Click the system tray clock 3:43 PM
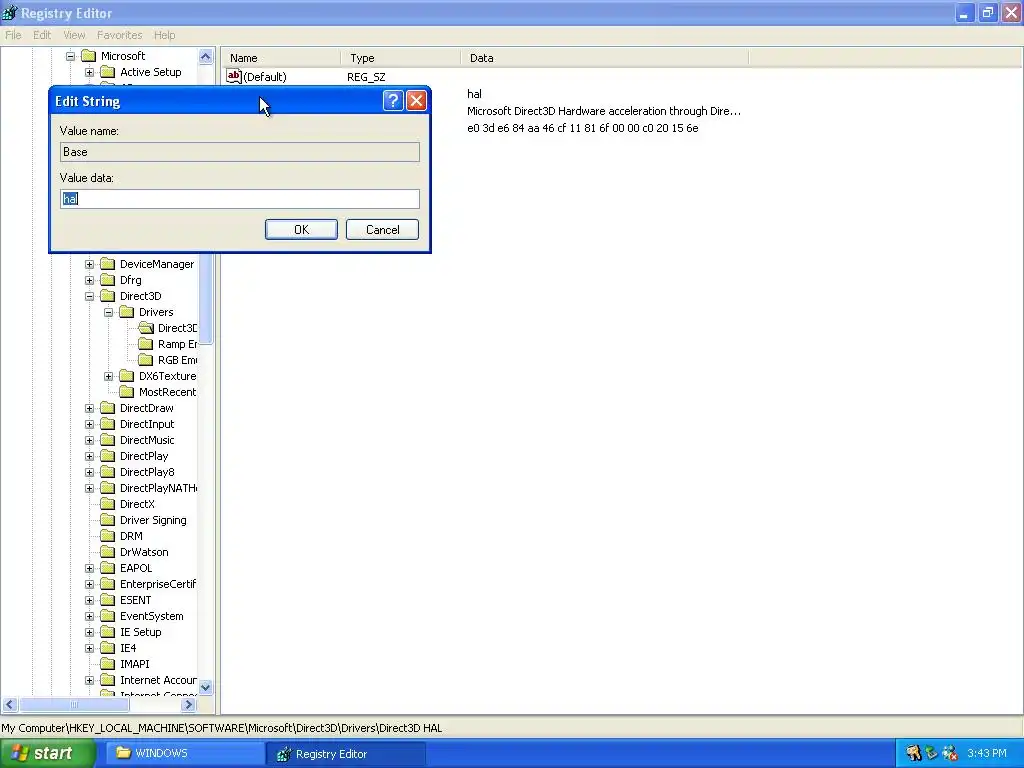Viewport: 1024px width, 768px height. click(x=987, y=754)
